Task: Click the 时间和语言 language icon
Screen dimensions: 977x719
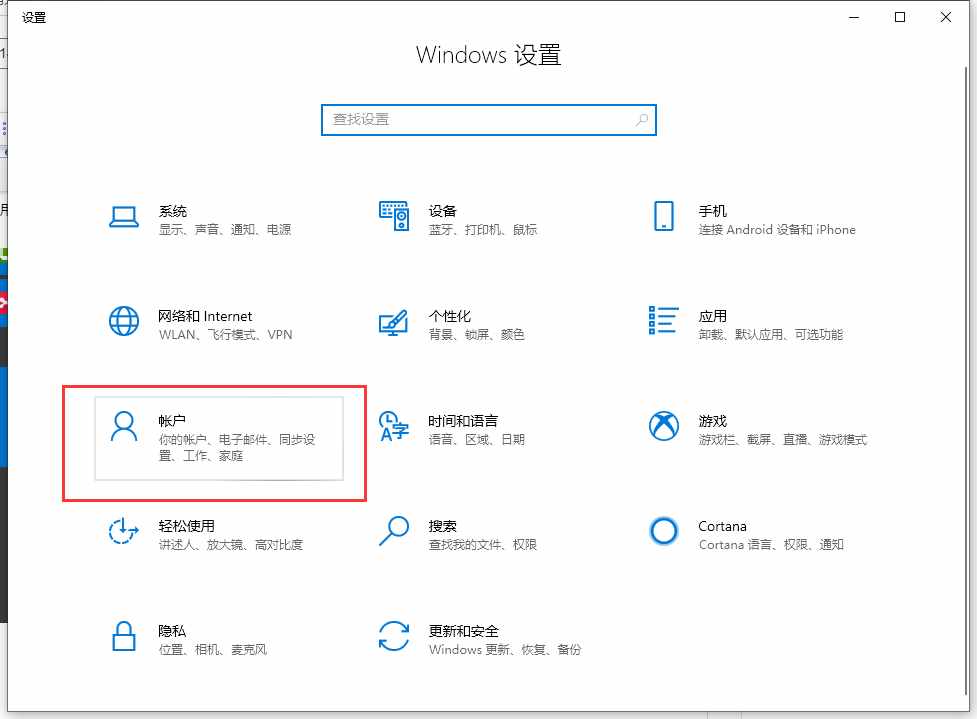Action: point(394,426)
